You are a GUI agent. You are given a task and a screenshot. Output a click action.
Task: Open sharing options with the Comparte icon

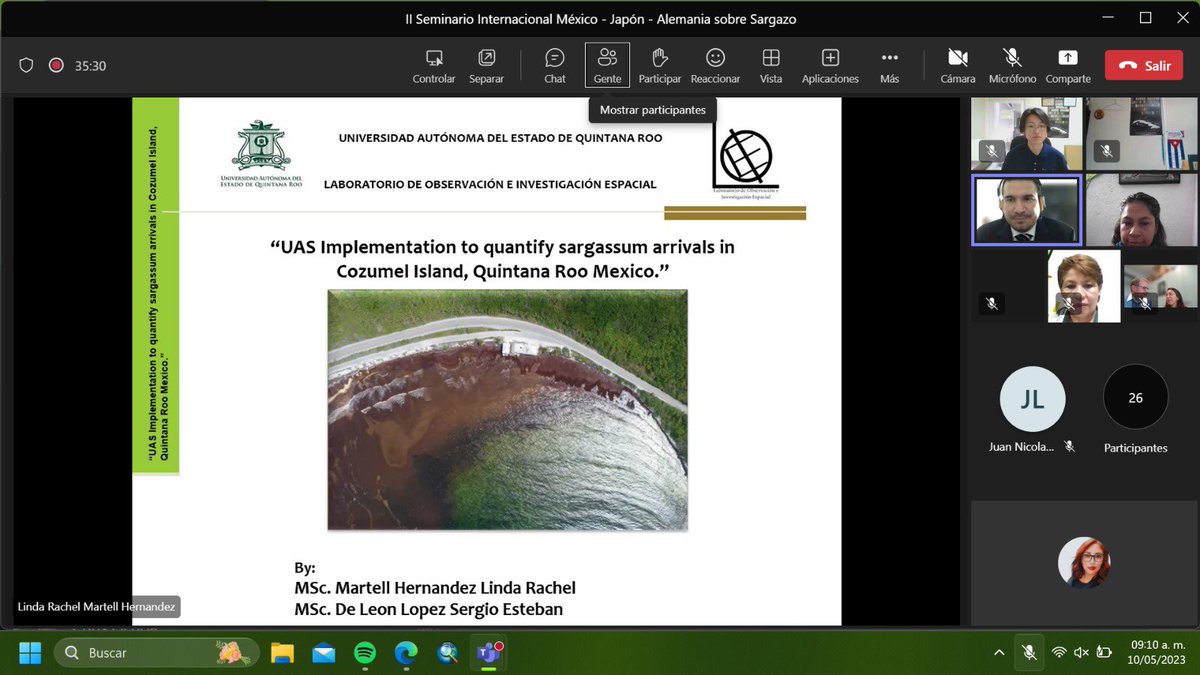coord(1067,65)
